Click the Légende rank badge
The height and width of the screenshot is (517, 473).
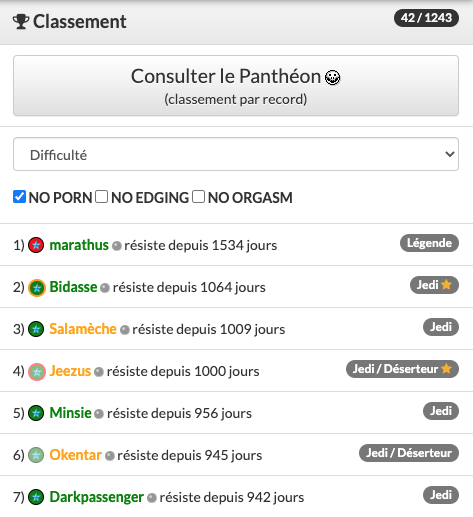pos(429,243)
